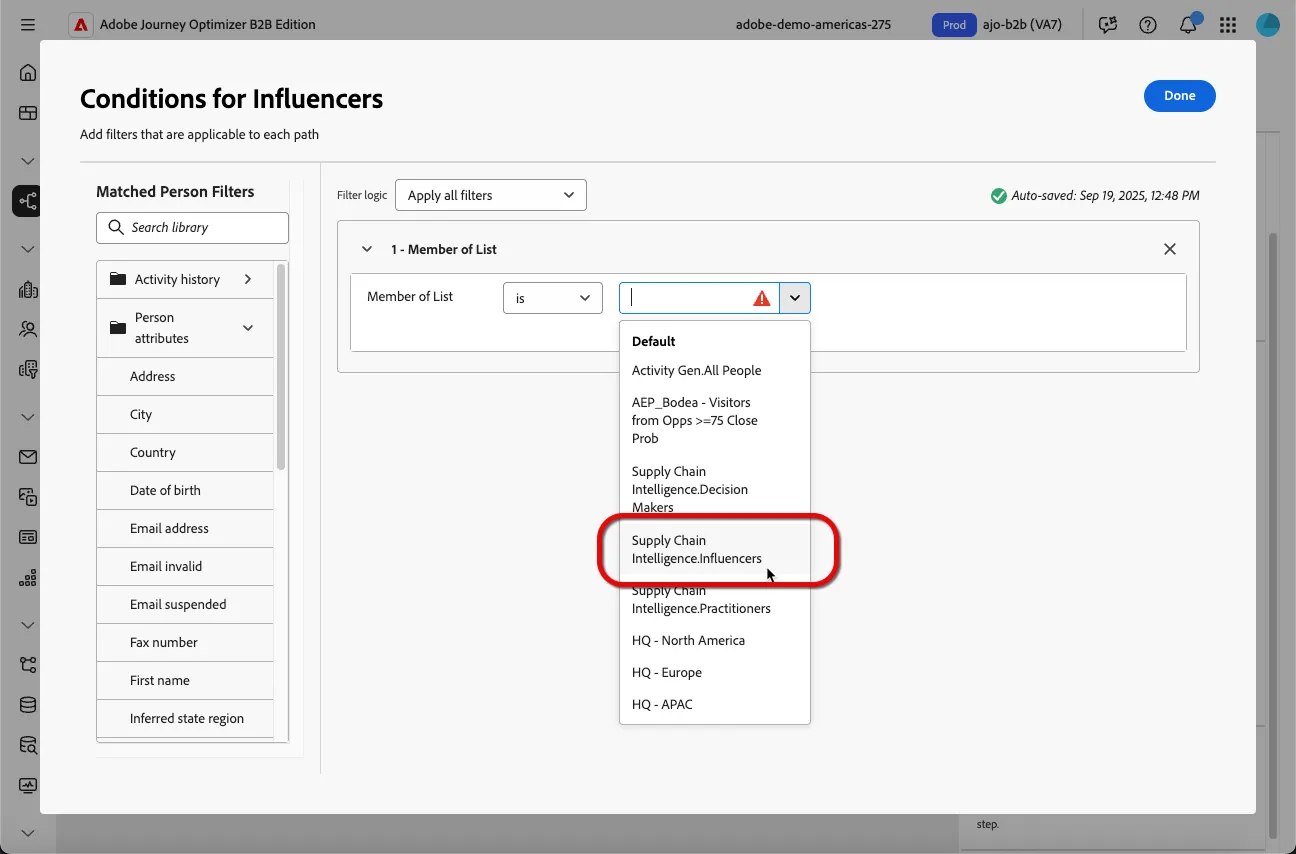
Task: Click the Adobe logo in header
Action: [x=81, y=25]
